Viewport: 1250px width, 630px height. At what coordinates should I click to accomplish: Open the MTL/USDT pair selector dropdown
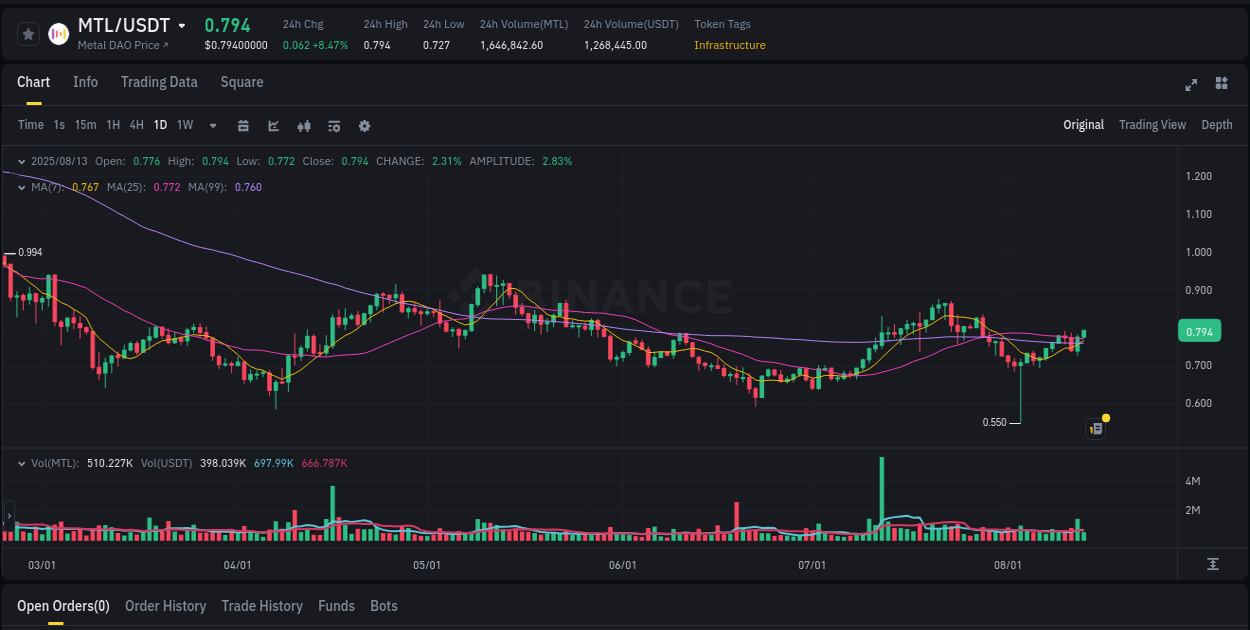pos(183,25)
